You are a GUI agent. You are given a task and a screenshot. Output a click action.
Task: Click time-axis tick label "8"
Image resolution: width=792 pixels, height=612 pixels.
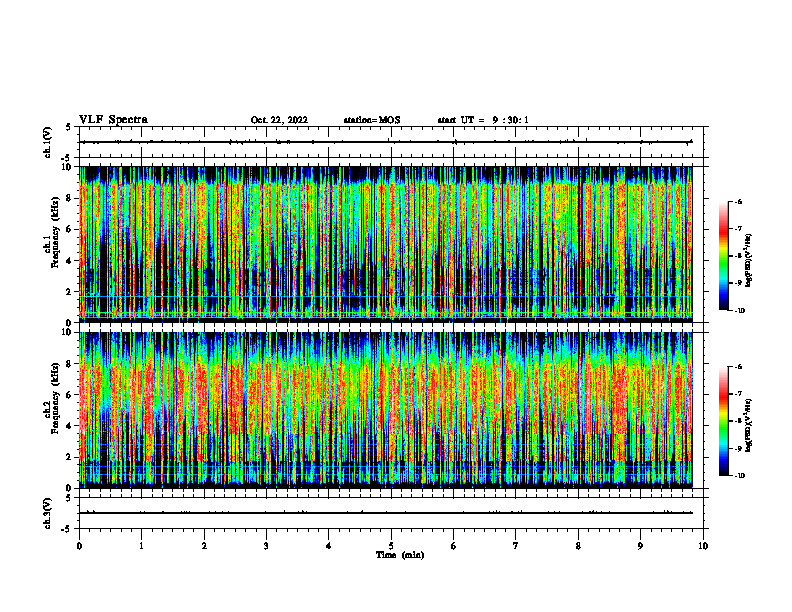pos(578,546)
